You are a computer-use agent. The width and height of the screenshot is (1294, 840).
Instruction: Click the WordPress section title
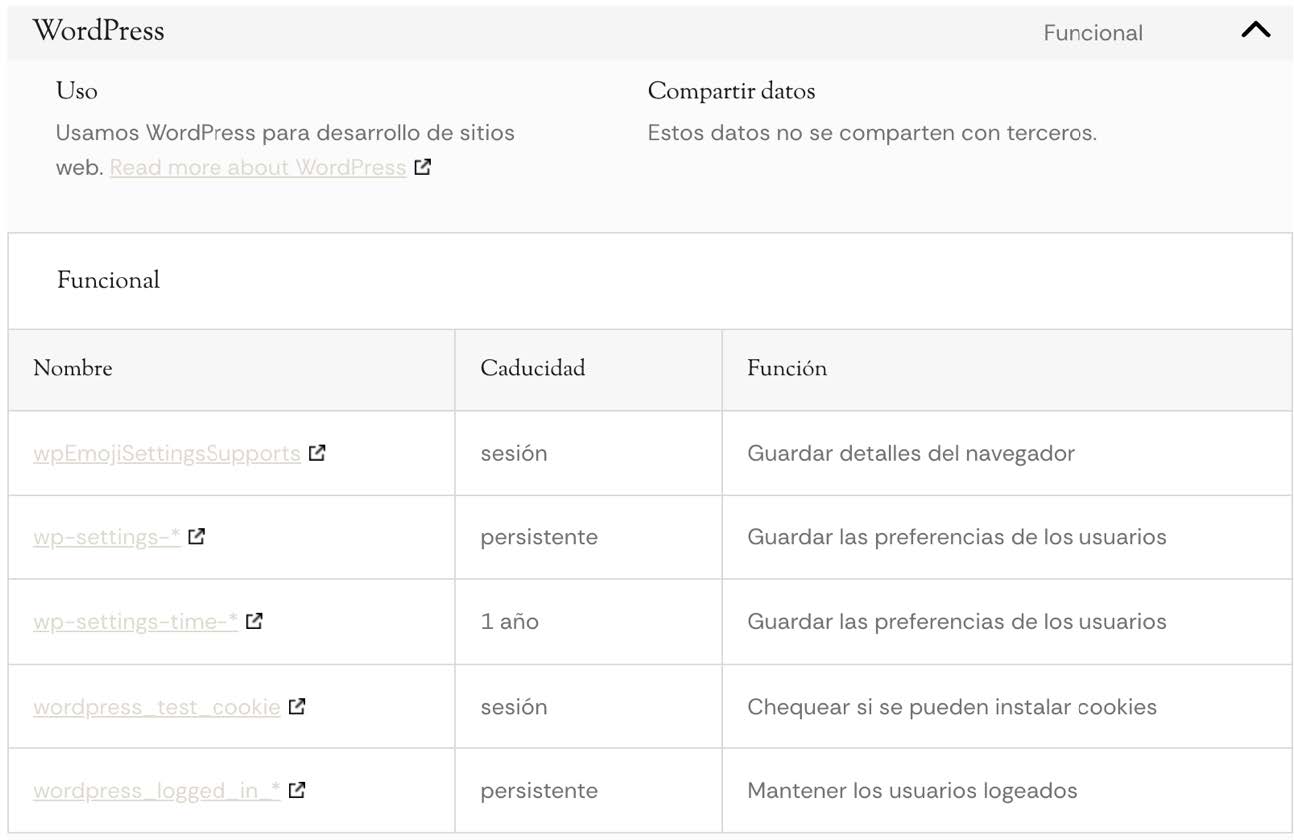pos(98,31)
